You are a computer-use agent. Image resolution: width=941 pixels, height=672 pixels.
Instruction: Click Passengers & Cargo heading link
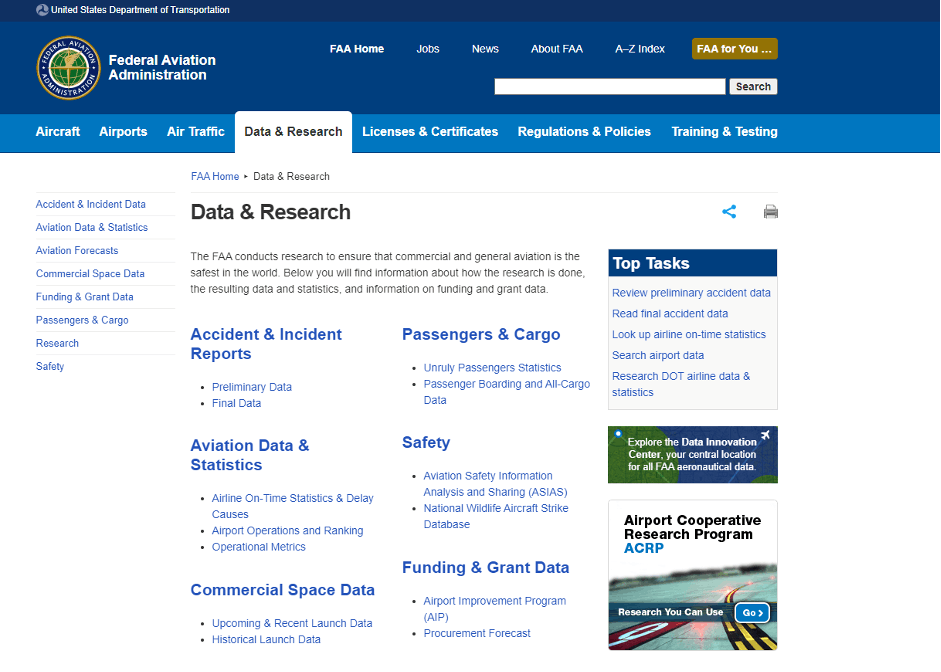pos(481,334)
